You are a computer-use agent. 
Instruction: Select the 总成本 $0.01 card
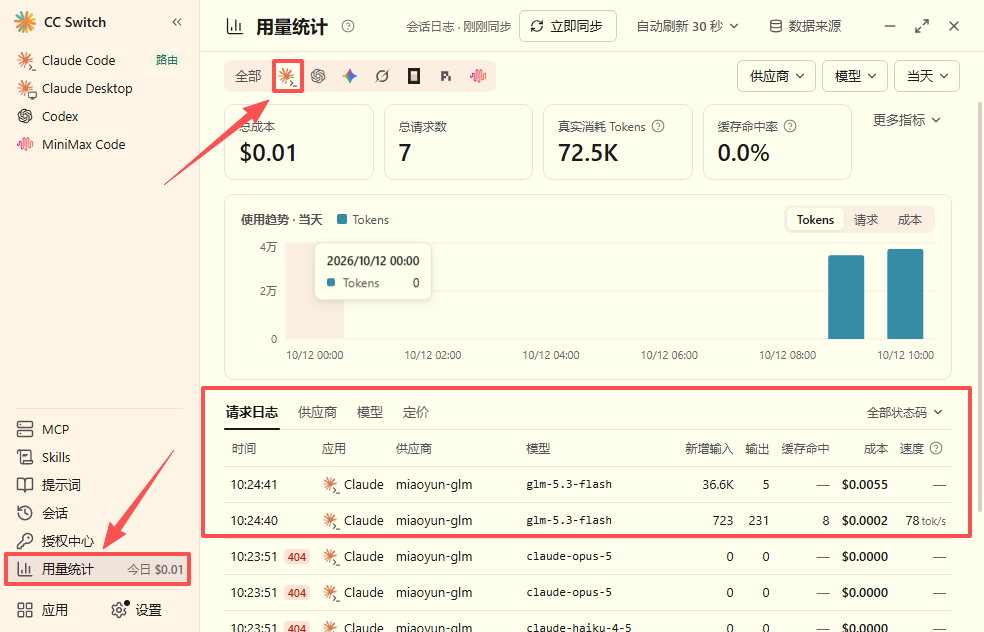[299, 142]
